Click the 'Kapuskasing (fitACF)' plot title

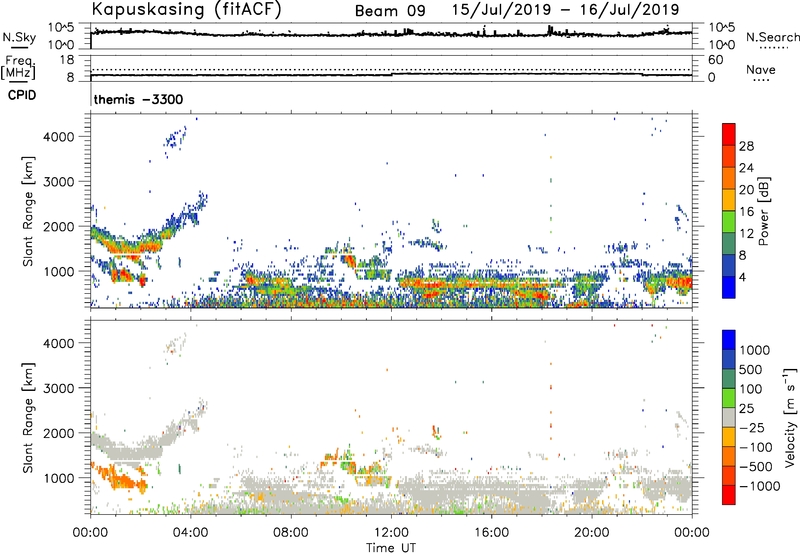click(x=186, y=9)
